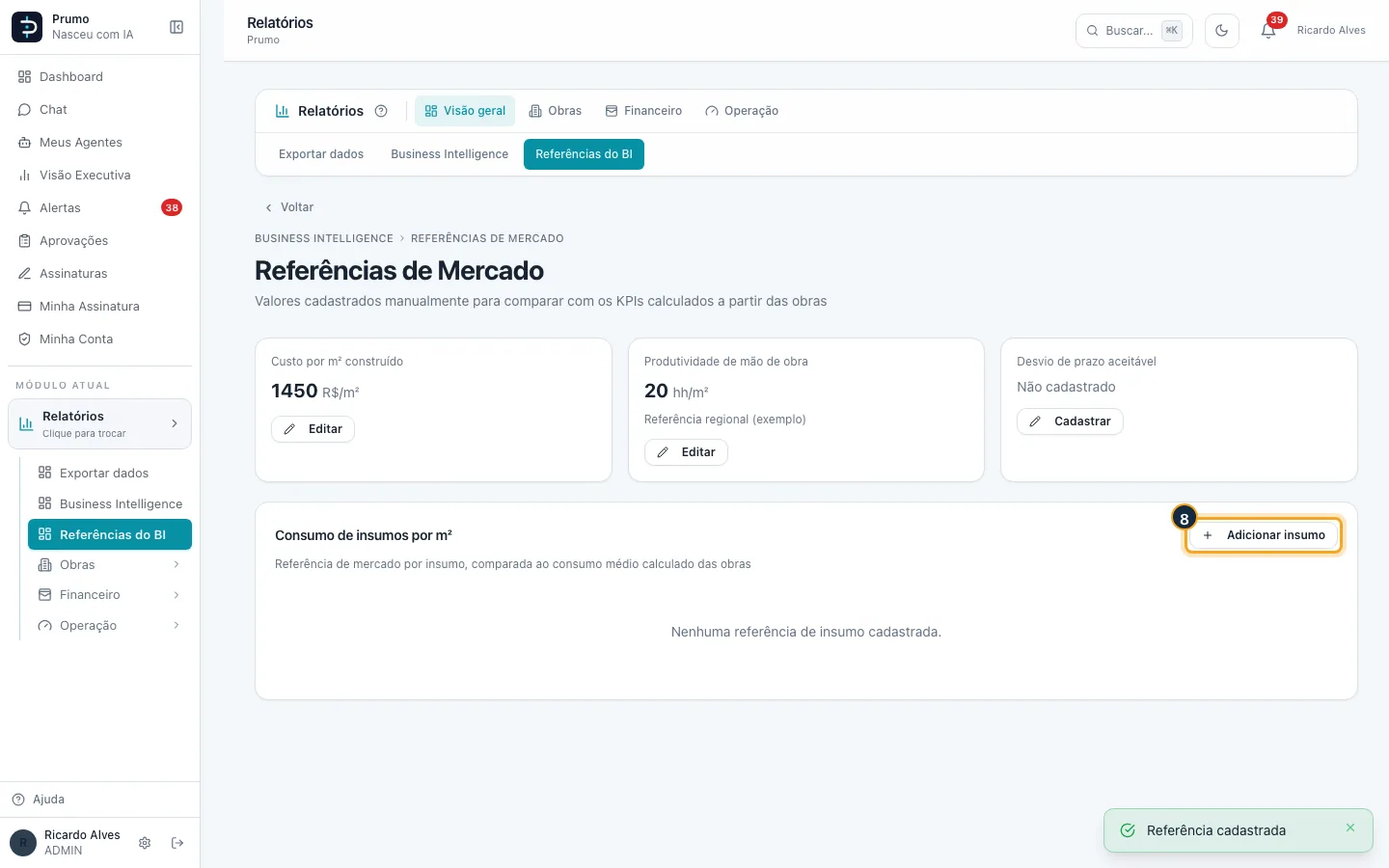This screenshot has width=1389, height=868.
Task: Switch to Visão geral tab
Action: [465, 111]
